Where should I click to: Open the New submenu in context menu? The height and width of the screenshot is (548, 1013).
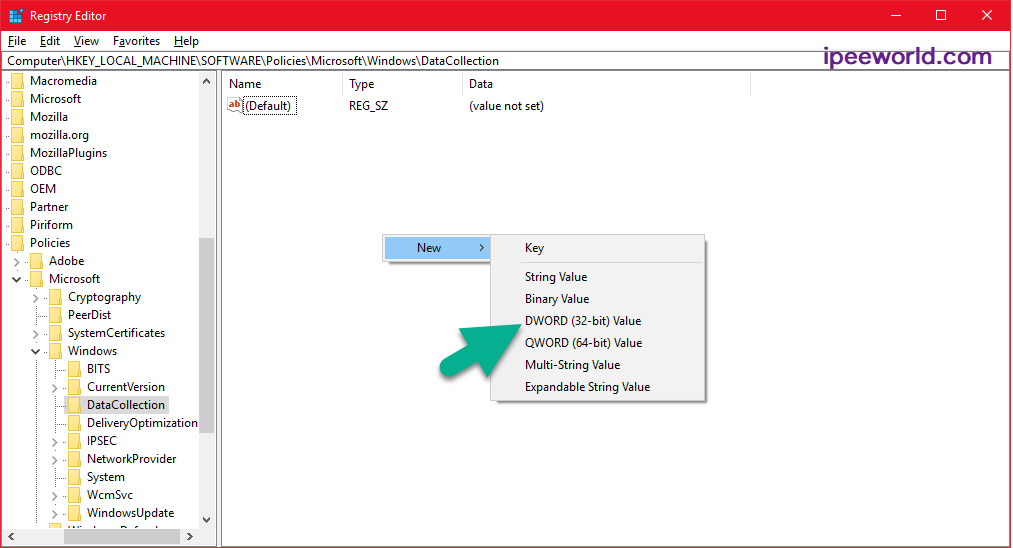pos(437,248)
